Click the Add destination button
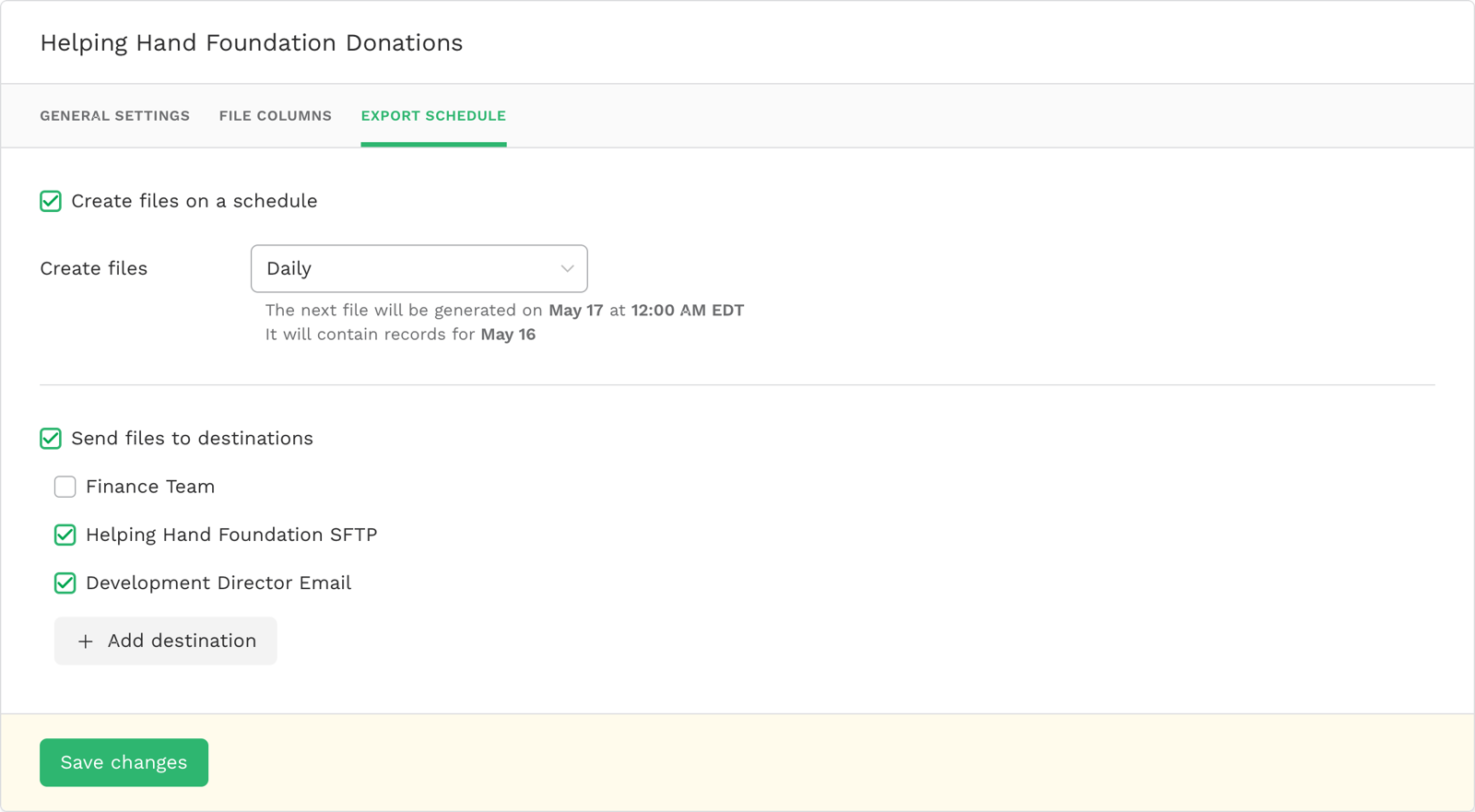Image resolution: width=1475 pixels, height=812 pixels. click(166, 641)
